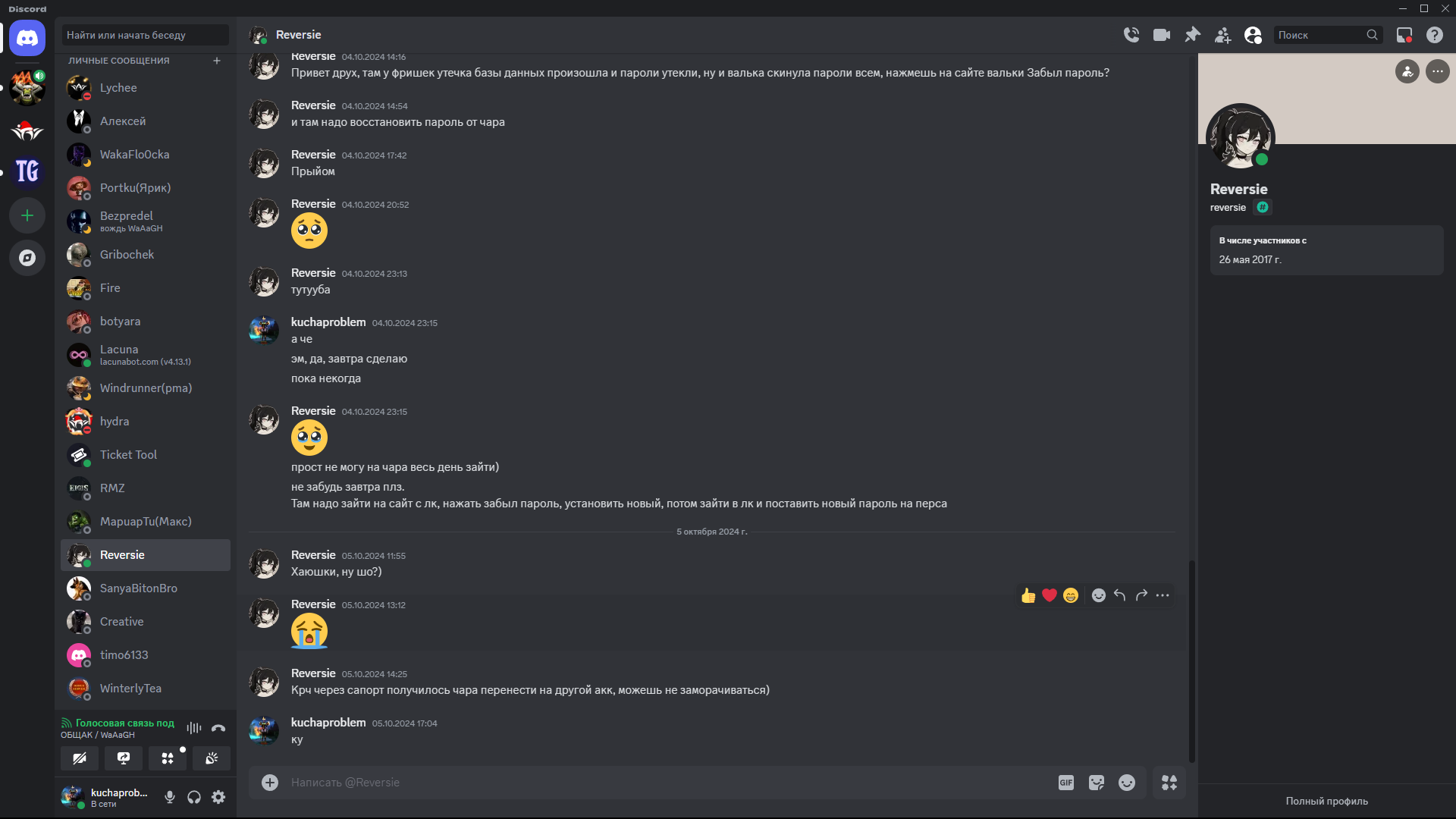Open the SanyaBitonBro conversation
This screenshot has width=1456, height=819.
coord(139,588)
